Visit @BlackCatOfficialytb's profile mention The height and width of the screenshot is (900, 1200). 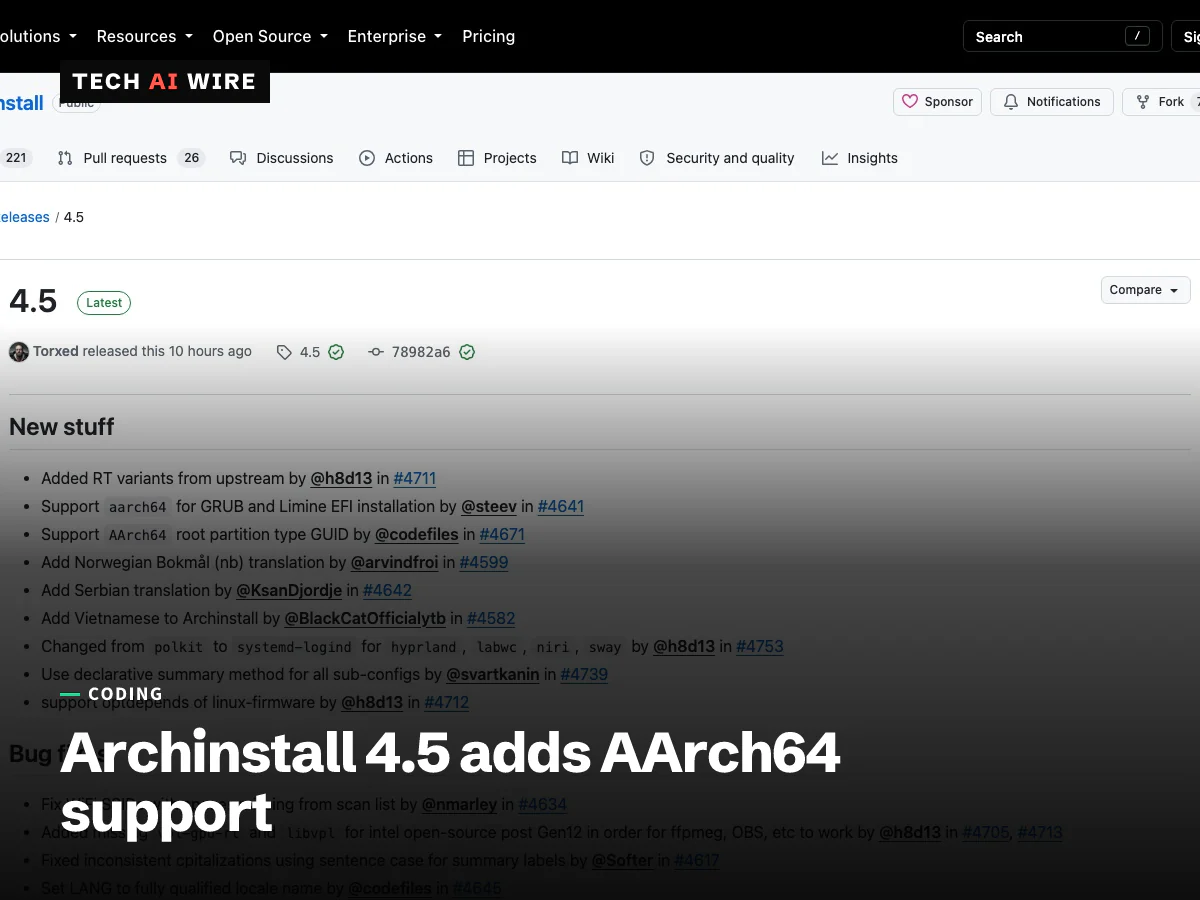[365, 618]
